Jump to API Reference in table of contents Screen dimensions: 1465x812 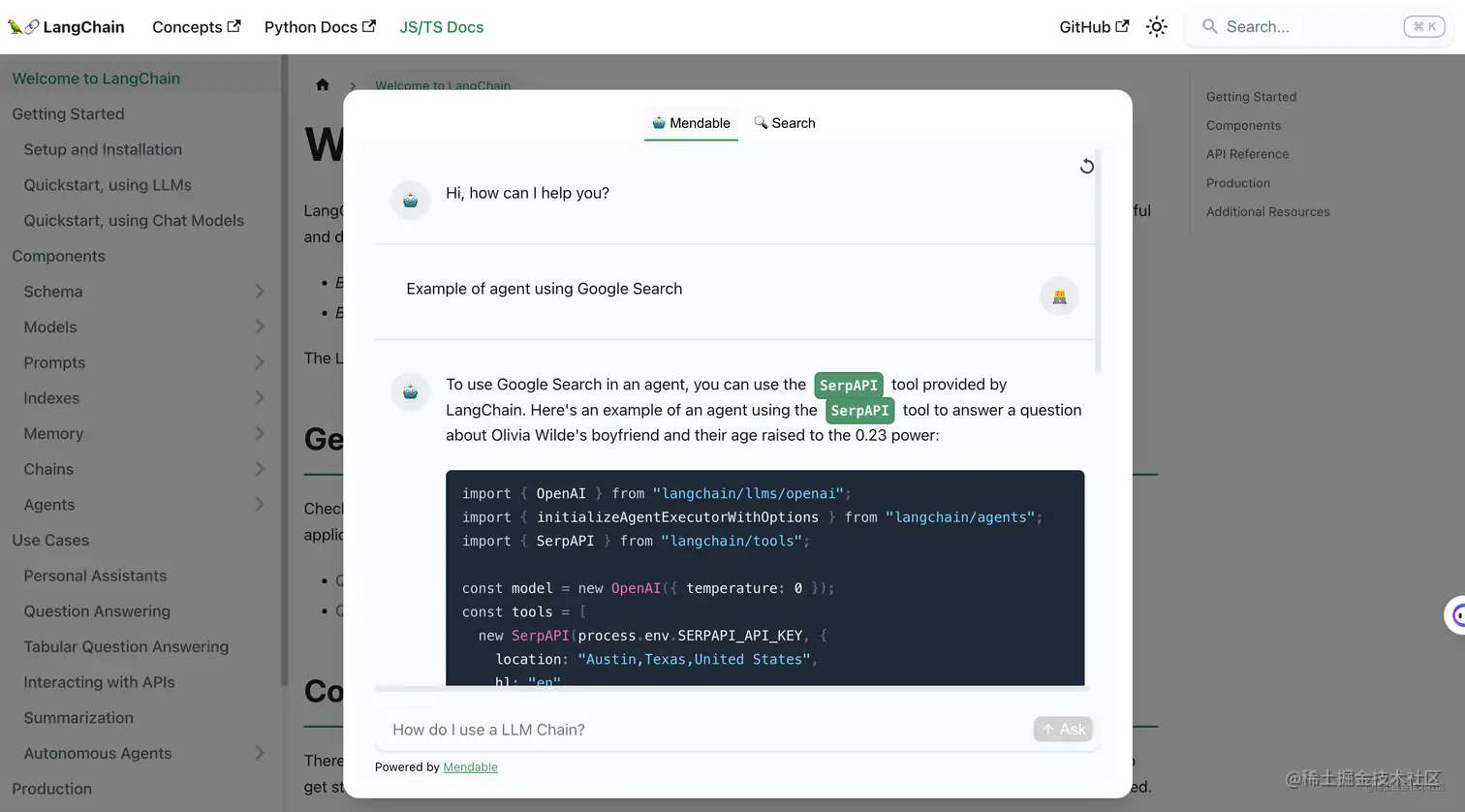click(1247, 154)
